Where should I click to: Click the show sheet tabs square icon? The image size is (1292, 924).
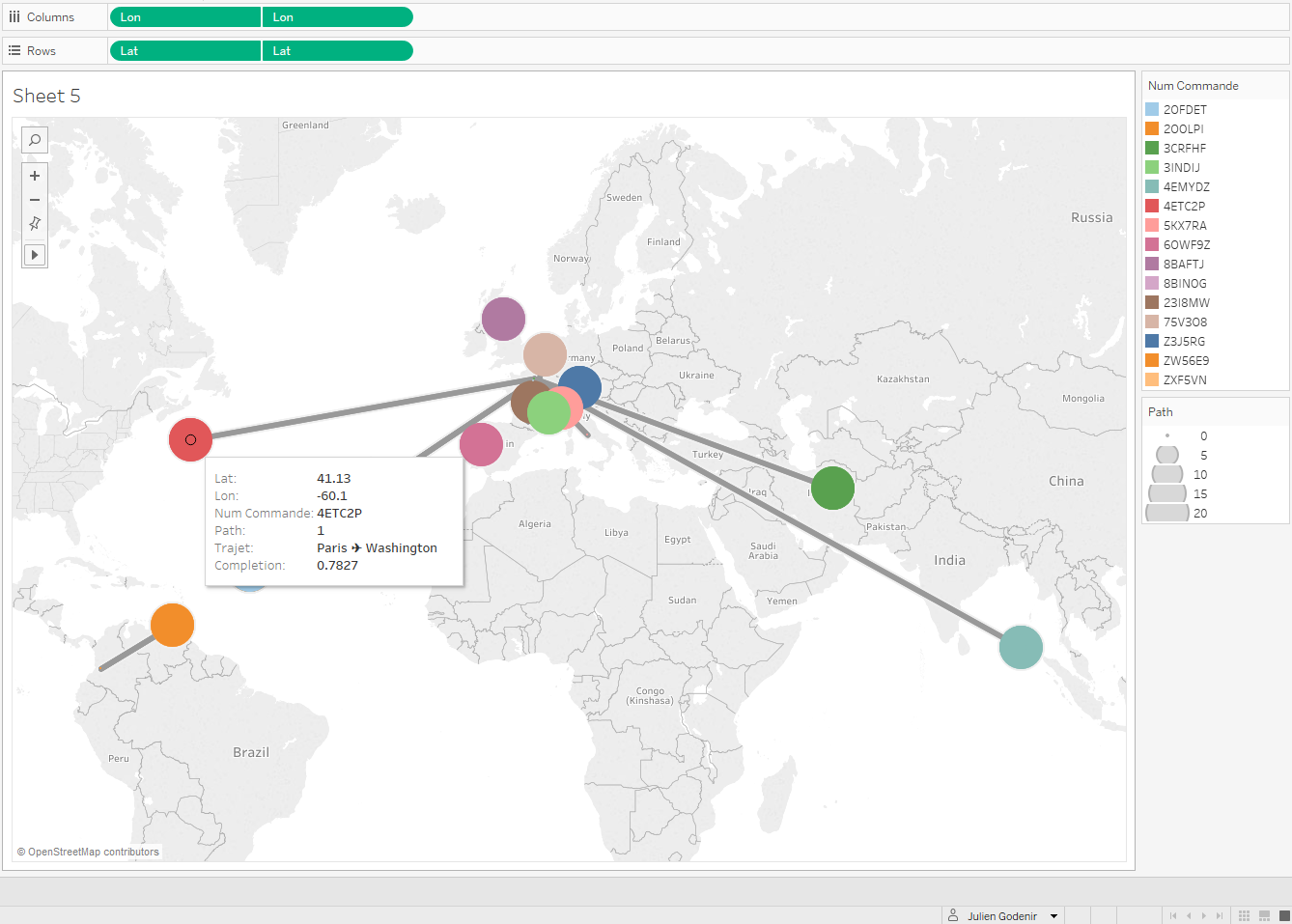tap(1283, 915)
